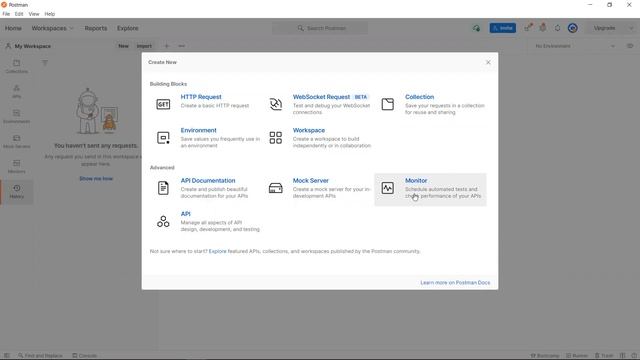Click the WebSocket Request title link
The image size is (640, 360).
tap(321, 97)
